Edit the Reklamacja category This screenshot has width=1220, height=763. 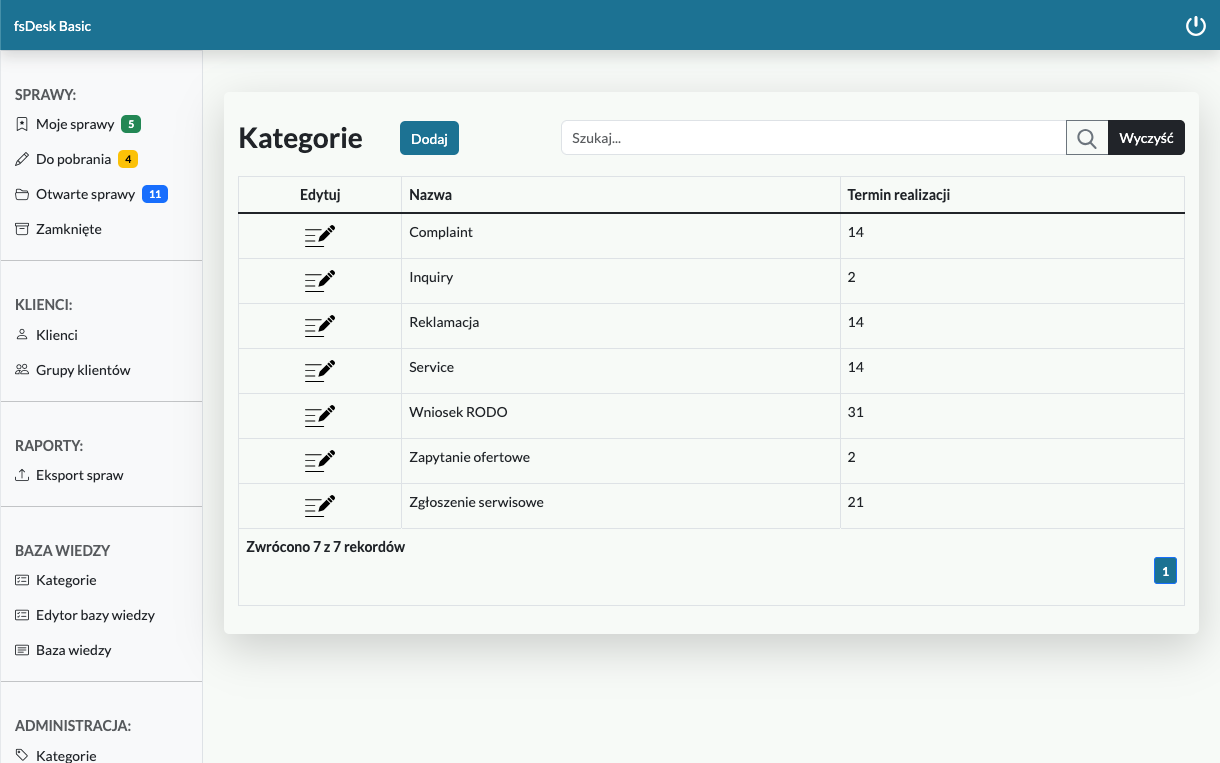tap(320, 325)
